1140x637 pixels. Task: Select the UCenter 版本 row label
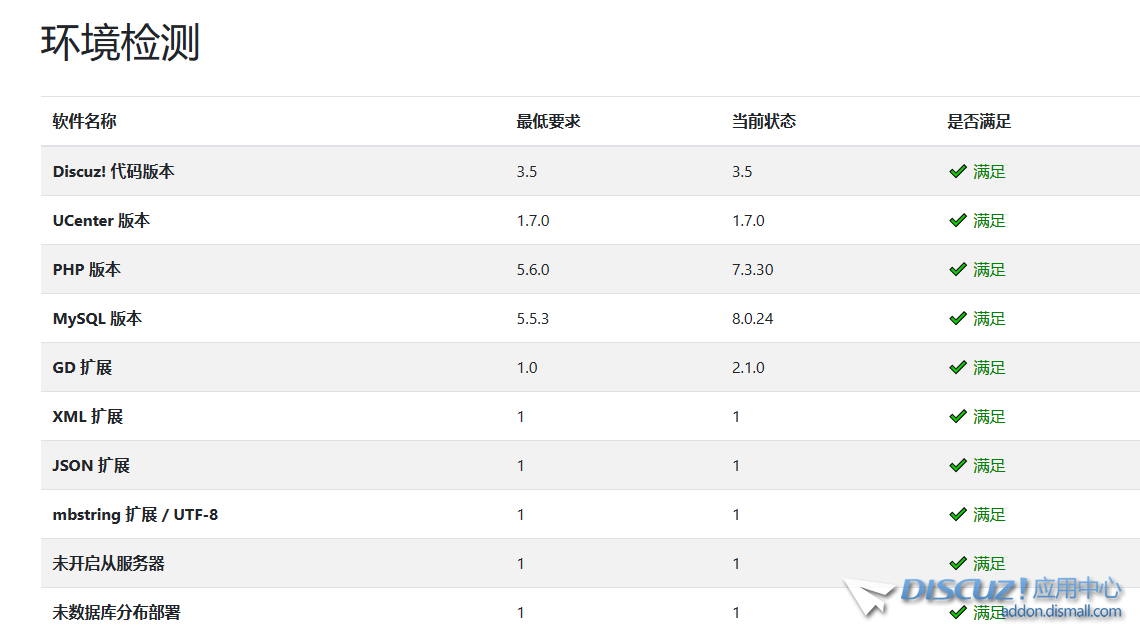tap(101, 220)
